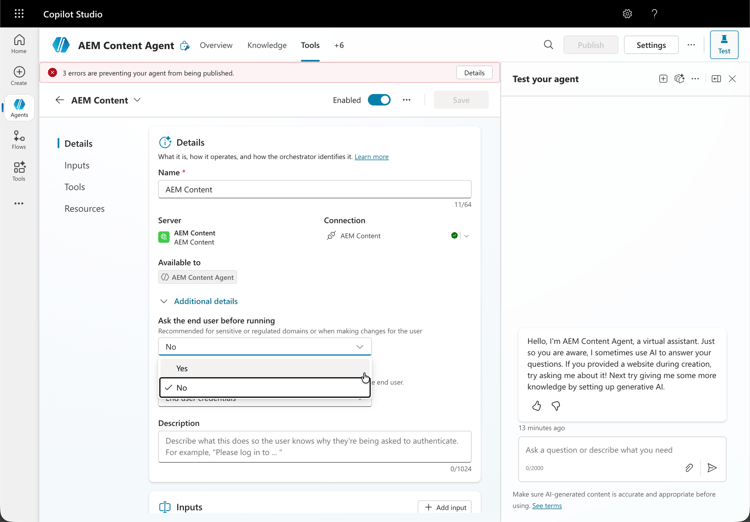The image size is (750, 522).
Task: Show more sidebar items ellipsis
Action: coord(19,203)
